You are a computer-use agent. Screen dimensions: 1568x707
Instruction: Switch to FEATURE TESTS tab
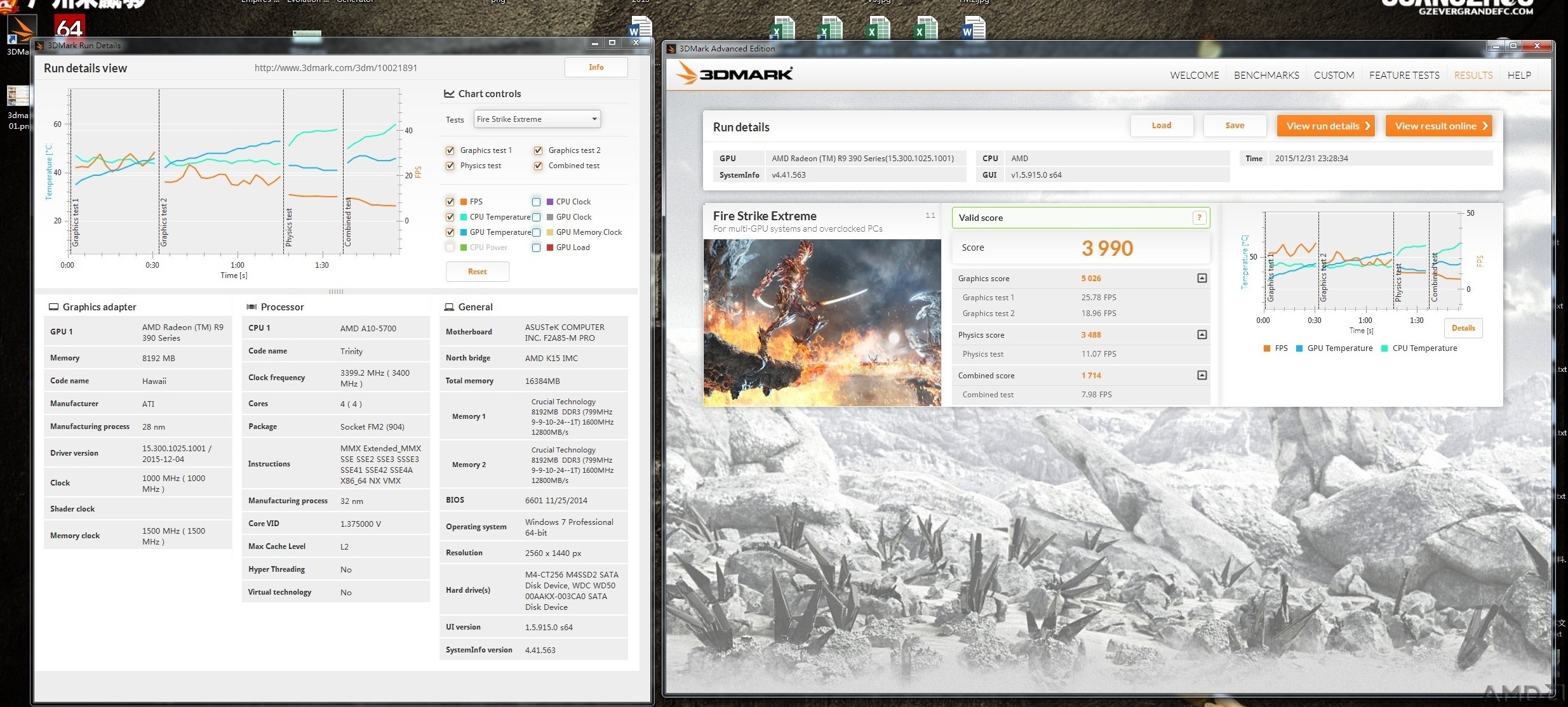1404,75
